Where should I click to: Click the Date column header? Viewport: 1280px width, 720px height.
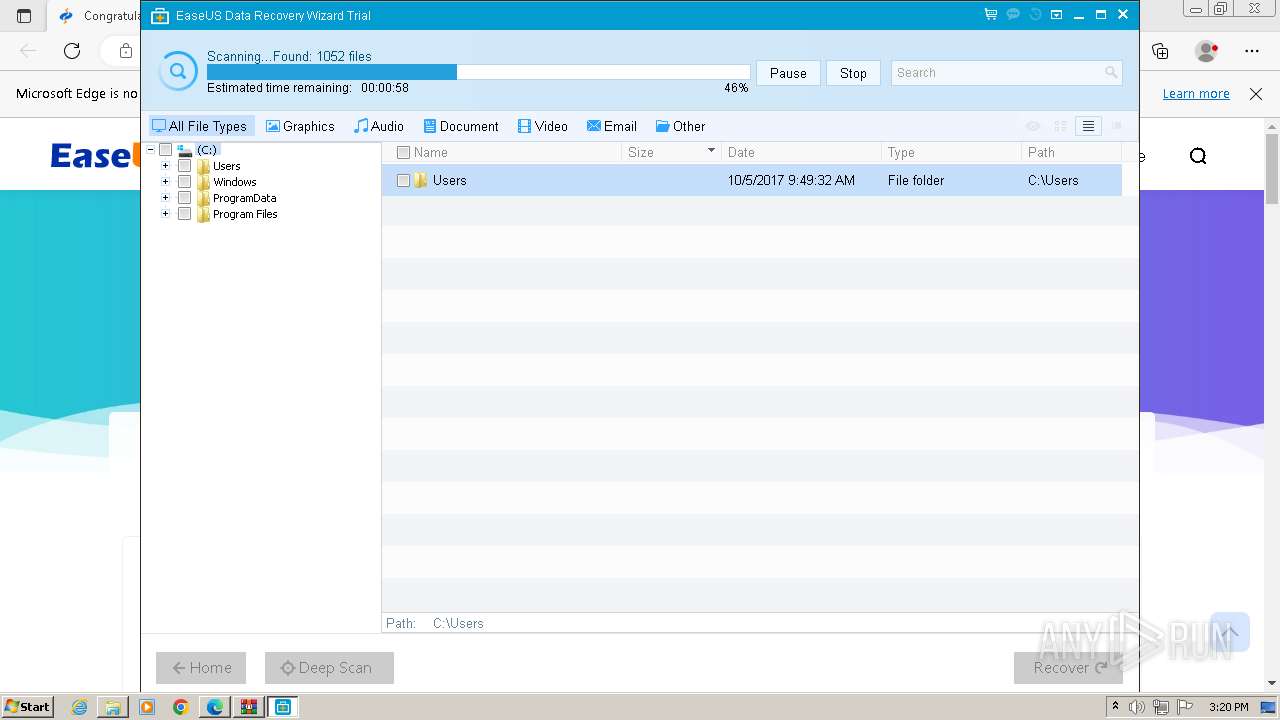click(801, 152)
